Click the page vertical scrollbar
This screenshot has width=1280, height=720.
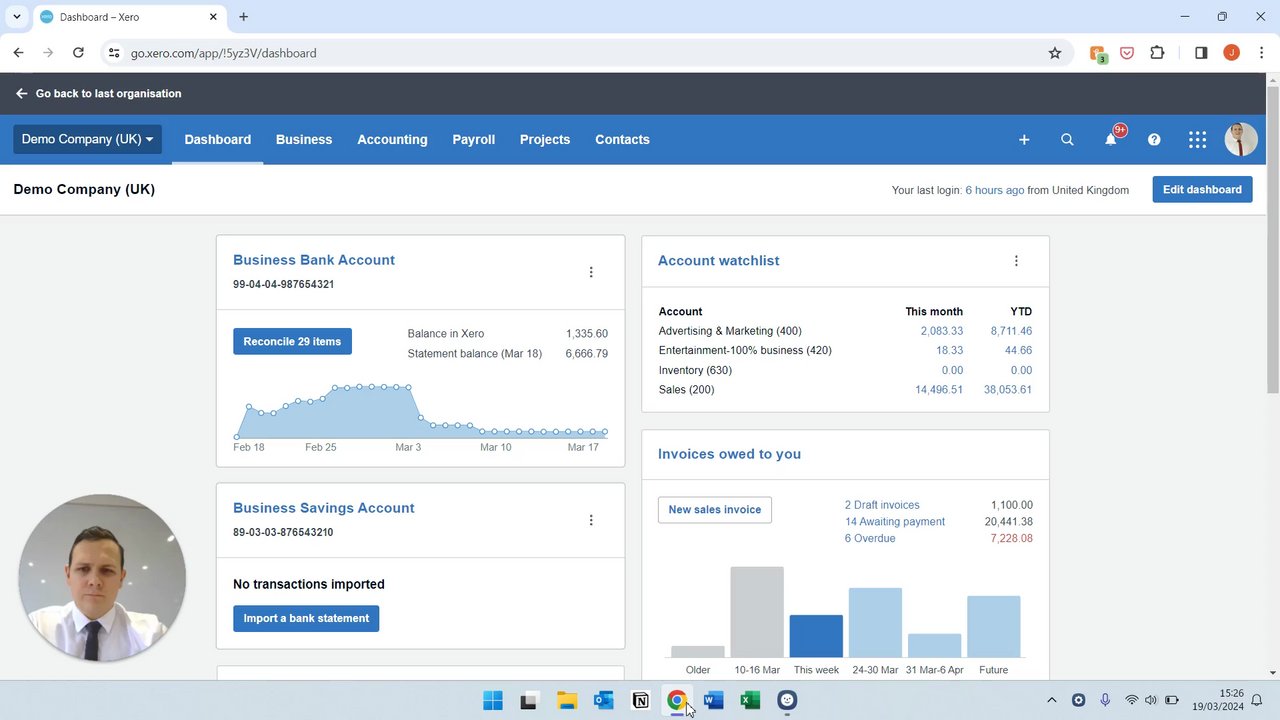click(x=1272, y=240)
